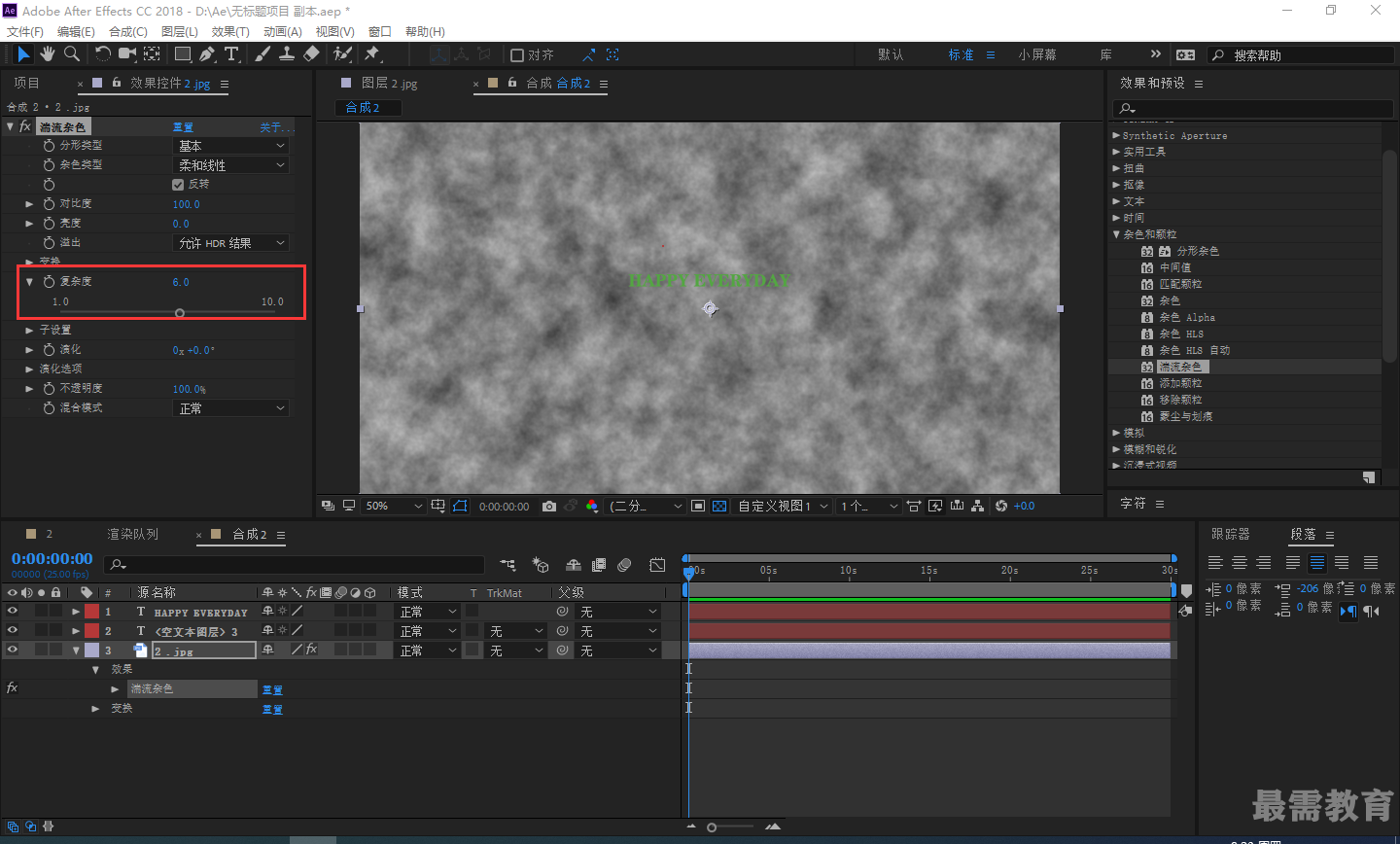
Task: Open the 自定义视图1 view dropdown
Action: tap(783, 507)
